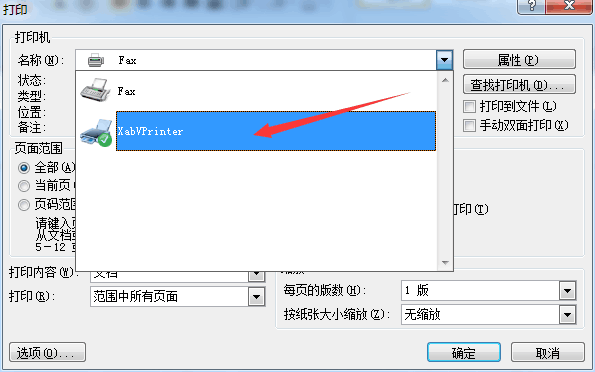Click the XabVPrinter printer icon

(96, 132)
